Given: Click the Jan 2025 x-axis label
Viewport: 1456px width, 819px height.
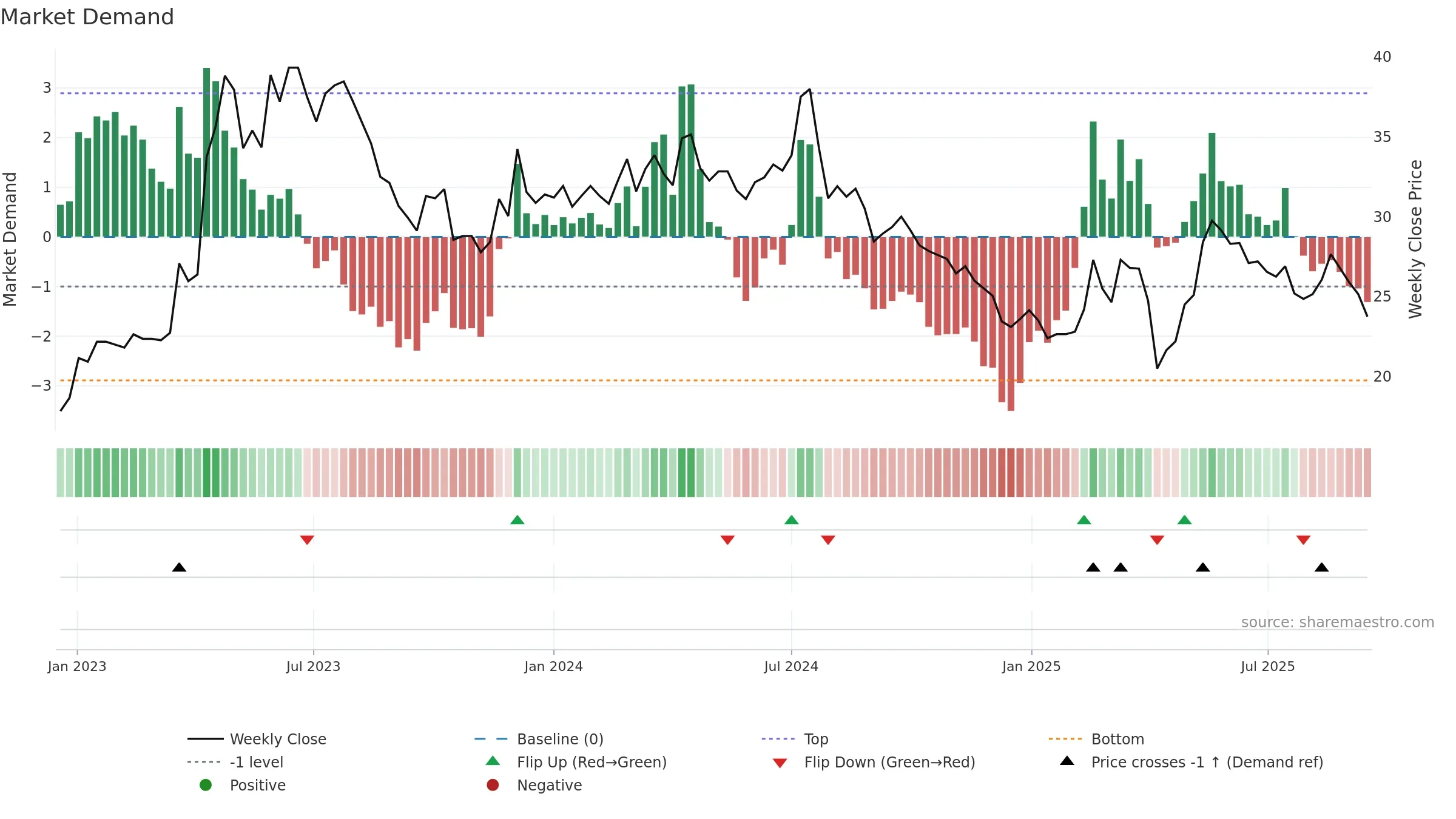Looking at the screenshot, I should tap(1032, 667).
